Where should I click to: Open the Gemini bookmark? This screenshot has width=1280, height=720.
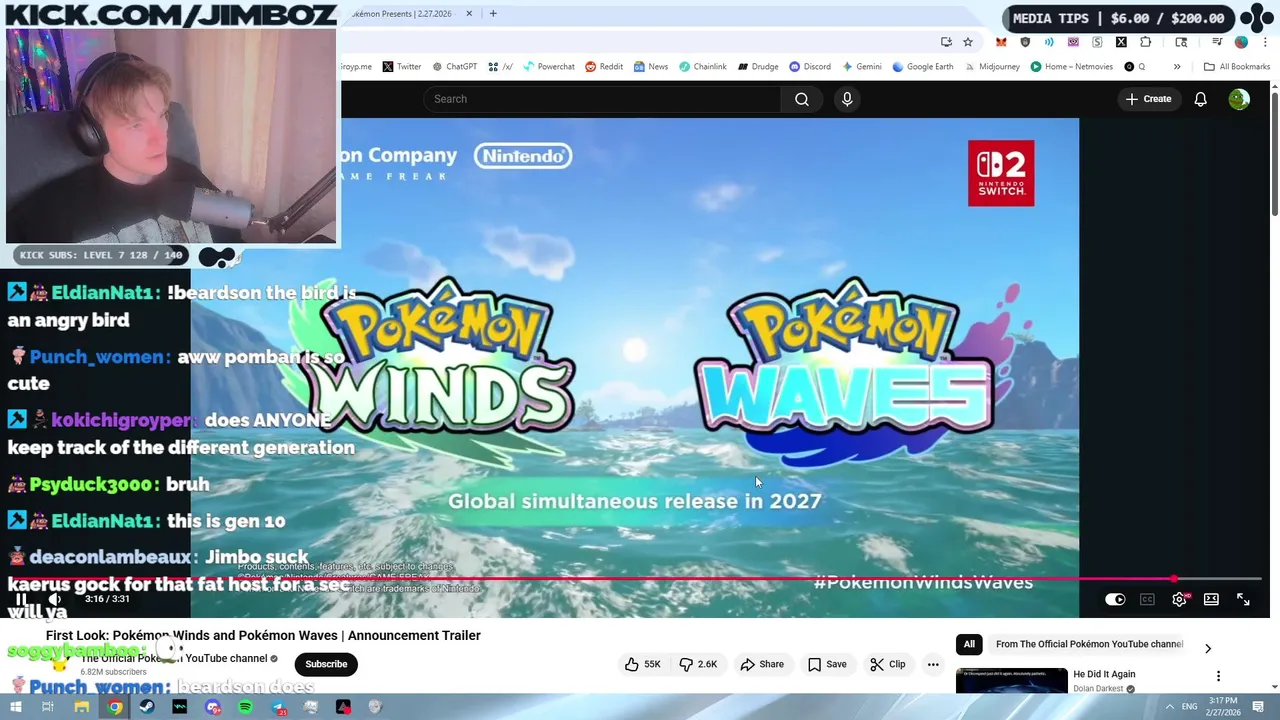(x=861, y=67)
